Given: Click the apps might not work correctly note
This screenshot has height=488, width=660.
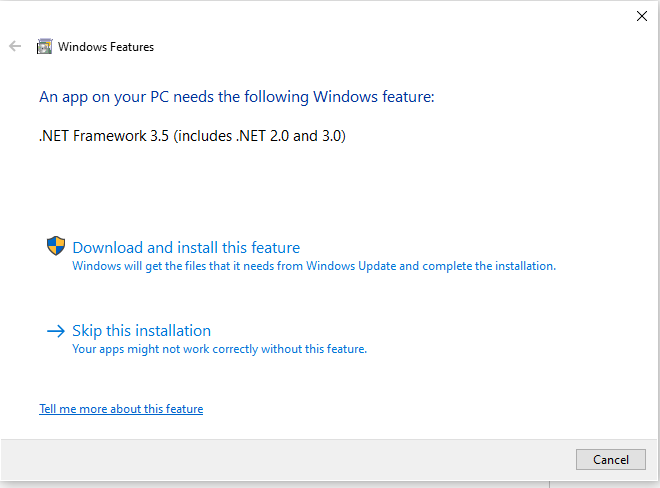Looking at the screenshot, I should coord(219,349).
